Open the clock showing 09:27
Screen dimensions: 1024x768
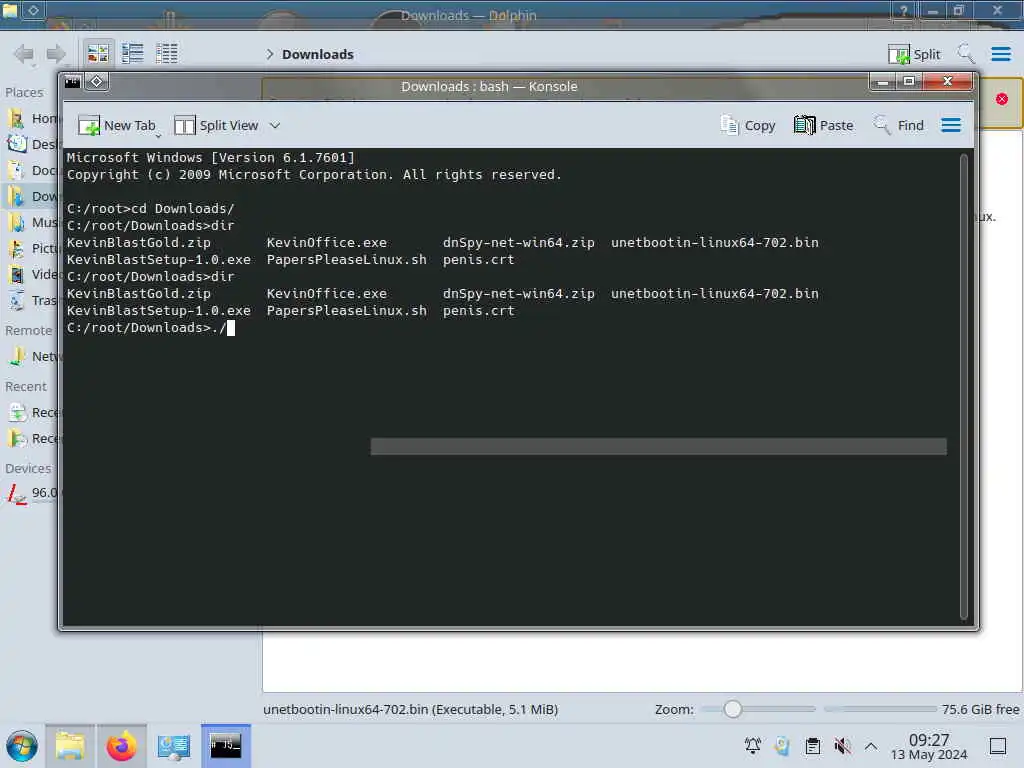(x=929, y=746)
